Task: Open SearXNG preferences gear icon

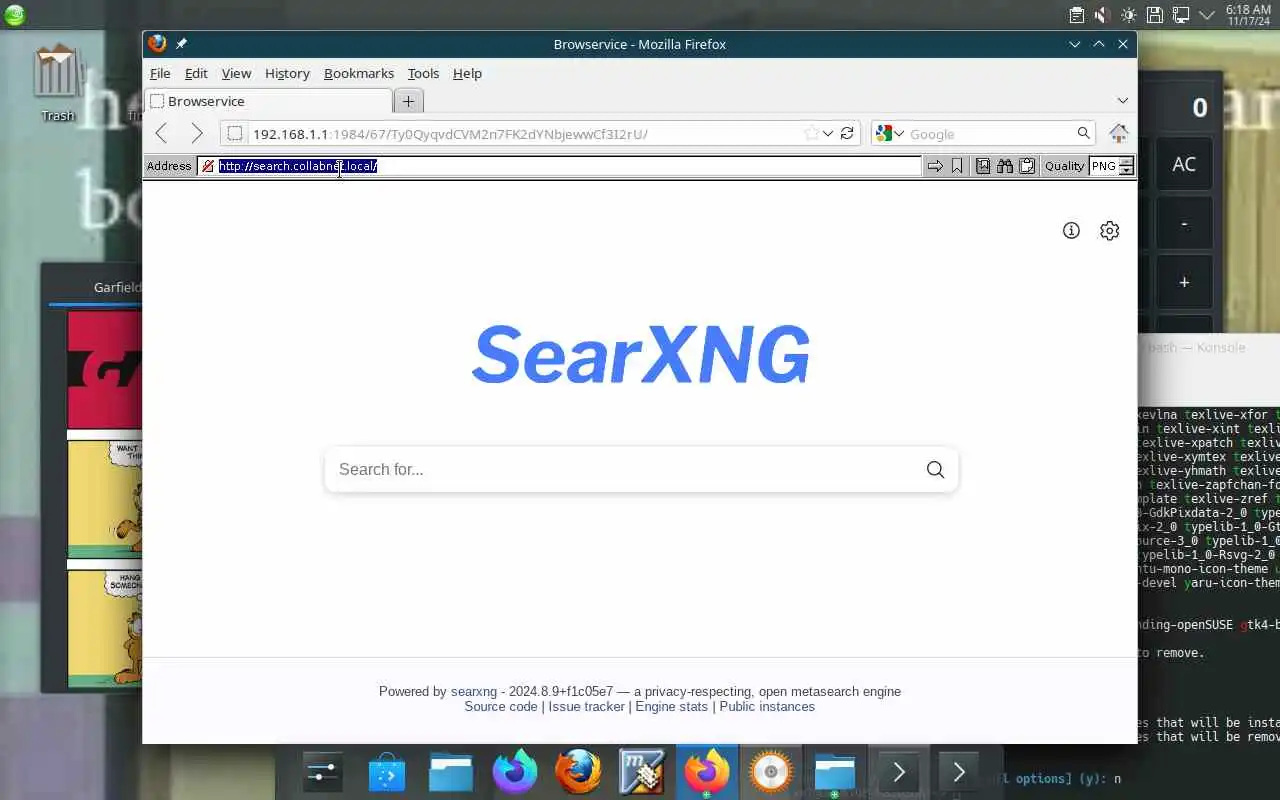Action: coord(1109,230)
